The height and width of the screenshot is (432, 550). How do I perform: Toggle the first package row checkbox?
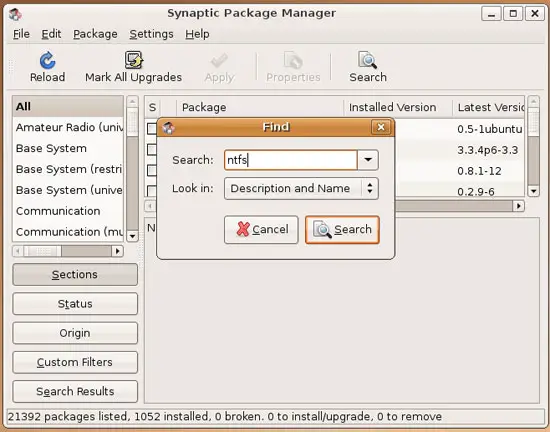pyautogui.click(x=152, y=129)
